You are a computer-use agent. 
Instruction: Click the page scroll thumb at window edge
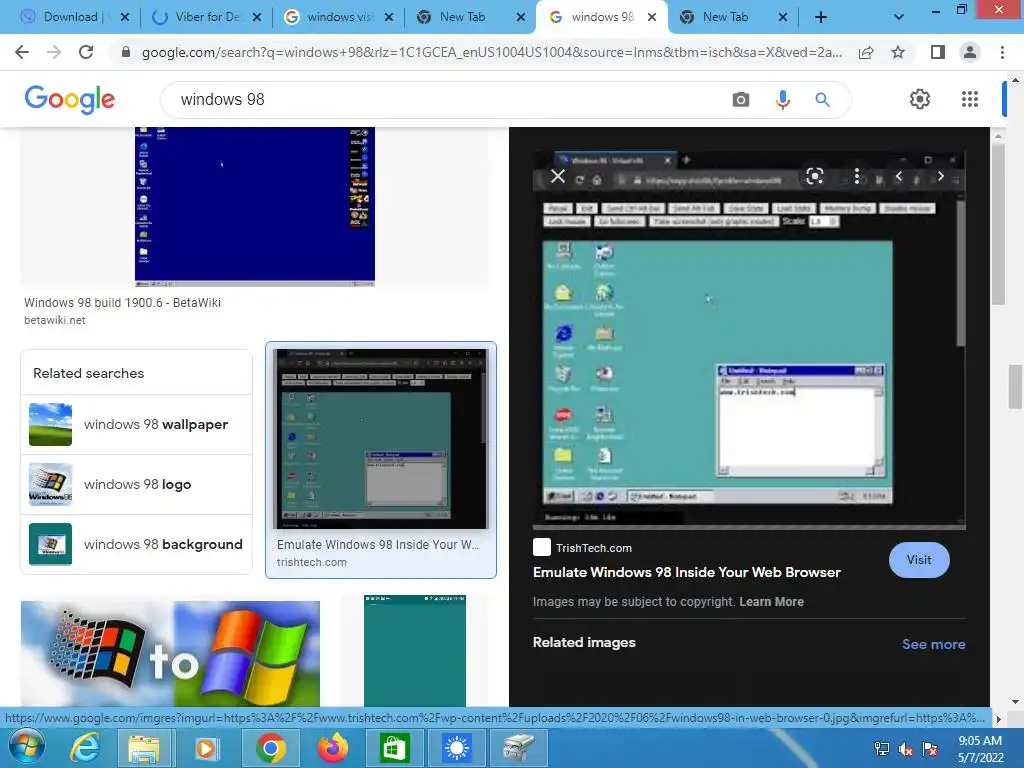(1016, 387)
